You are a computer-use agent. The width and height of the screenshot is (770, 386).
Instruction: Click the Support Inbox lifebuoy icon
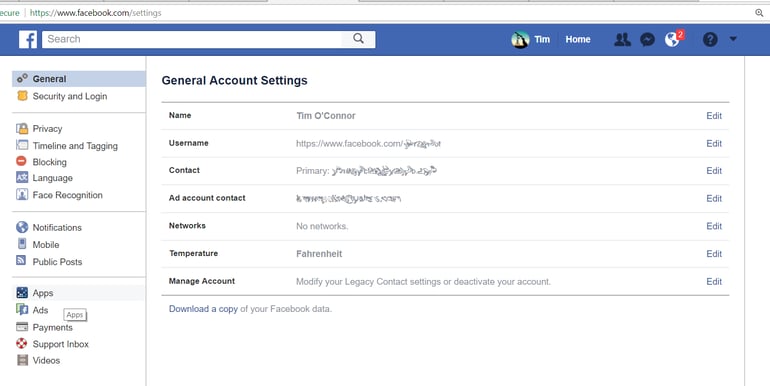(22, 343)
